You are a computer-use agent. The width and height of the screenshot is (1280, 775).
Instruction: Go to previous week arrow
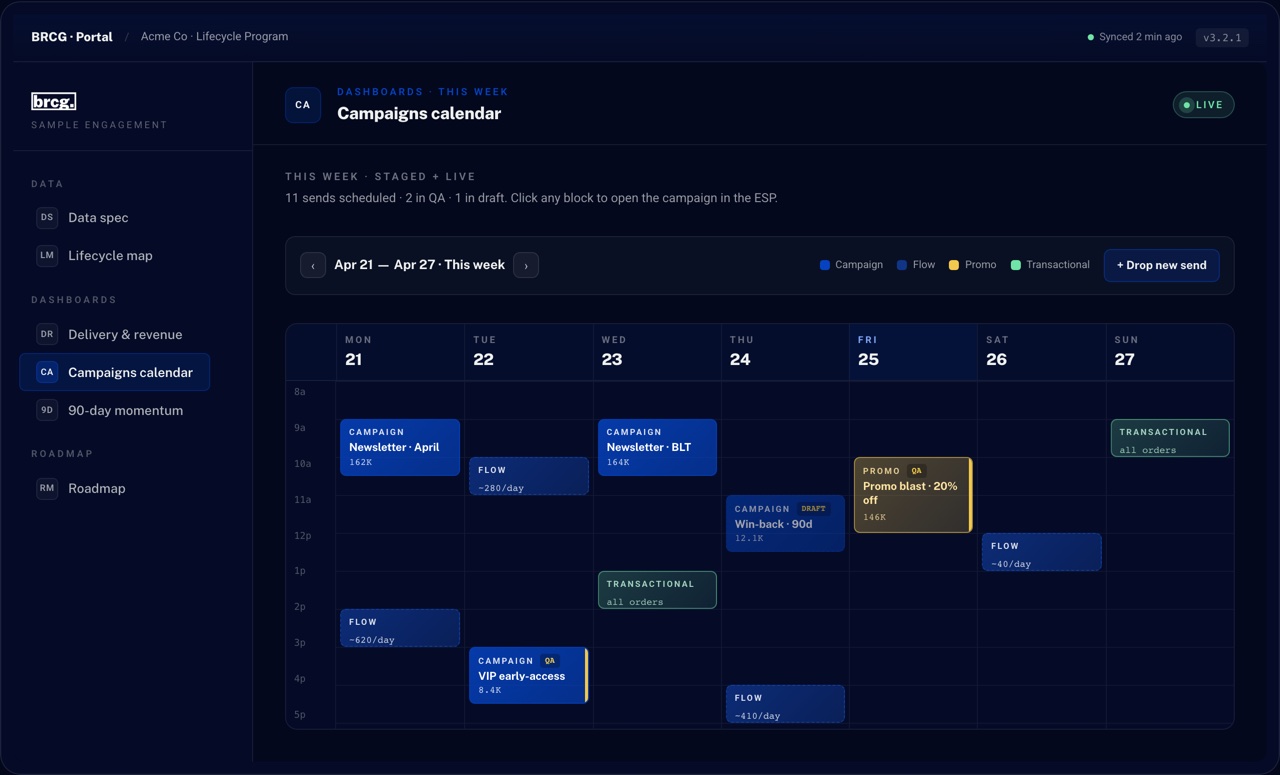coord(313,265)
